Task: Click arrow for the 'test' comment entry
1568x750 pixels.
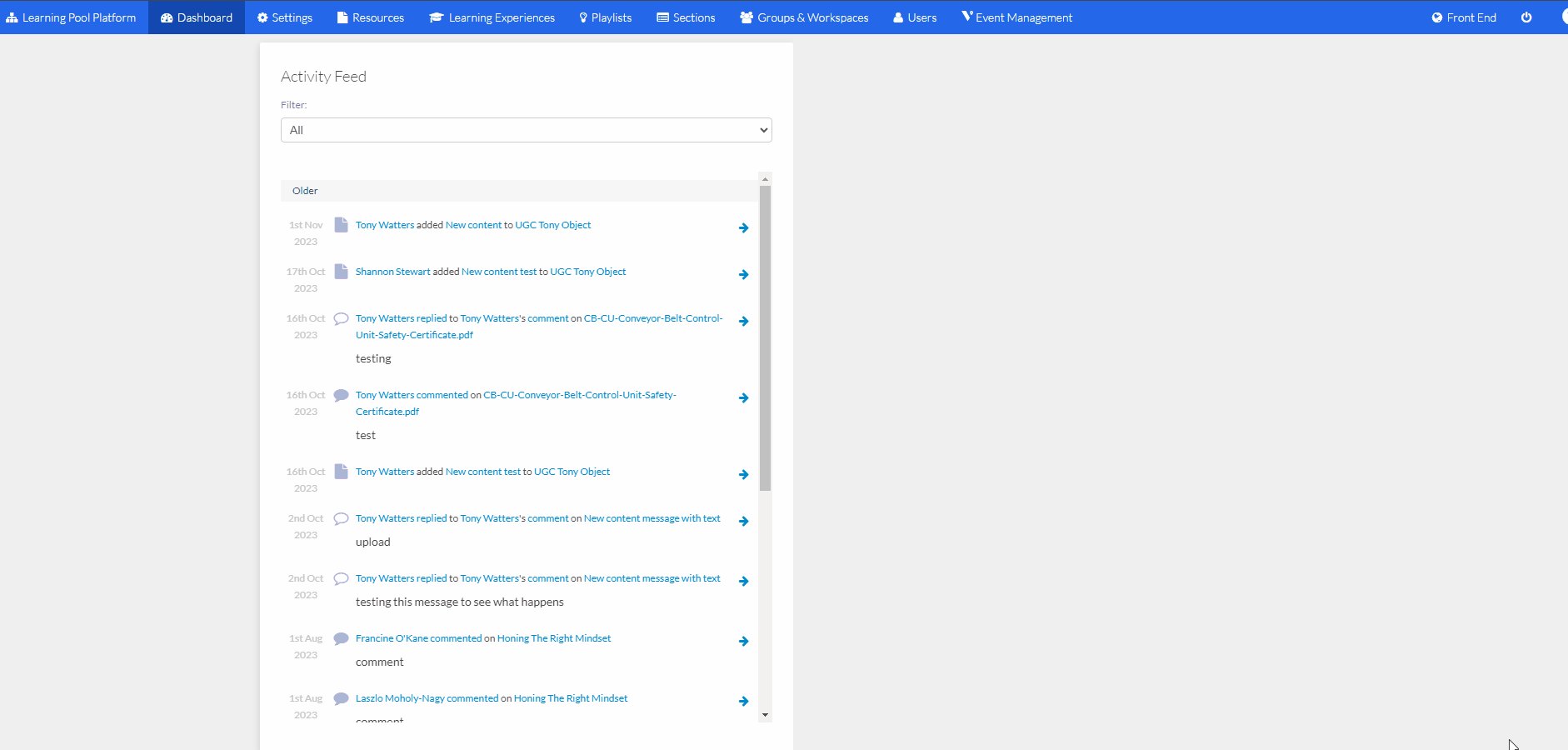Action: (x=743, y=398)
